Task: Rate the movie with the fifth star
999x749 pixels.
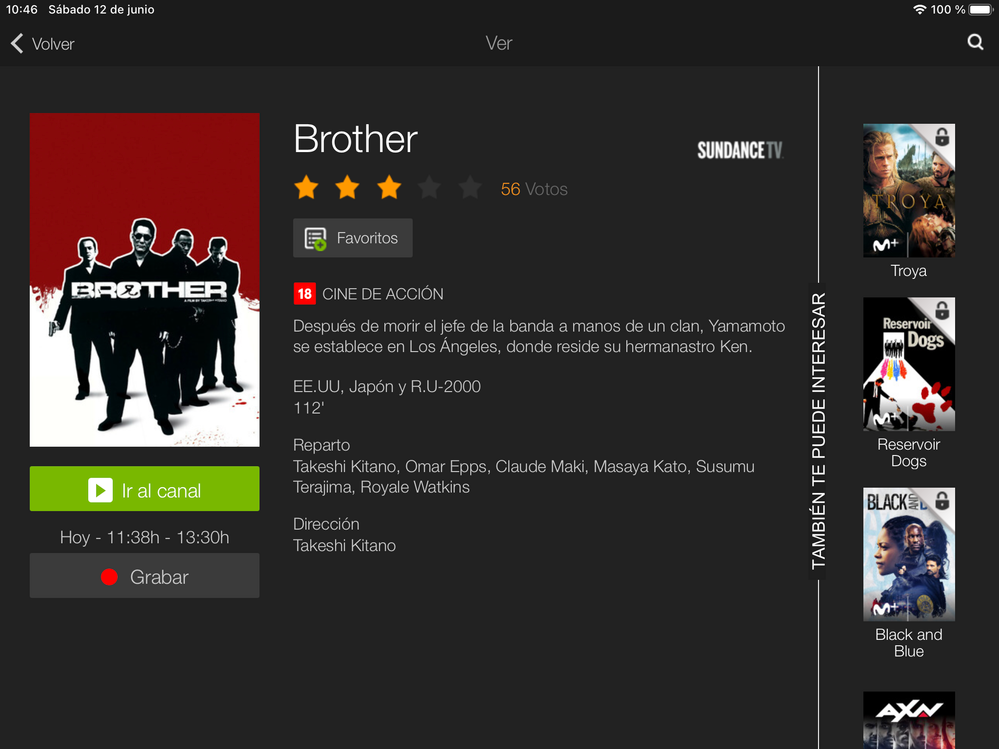Action: pyautogui.click(x=470, y=188)
